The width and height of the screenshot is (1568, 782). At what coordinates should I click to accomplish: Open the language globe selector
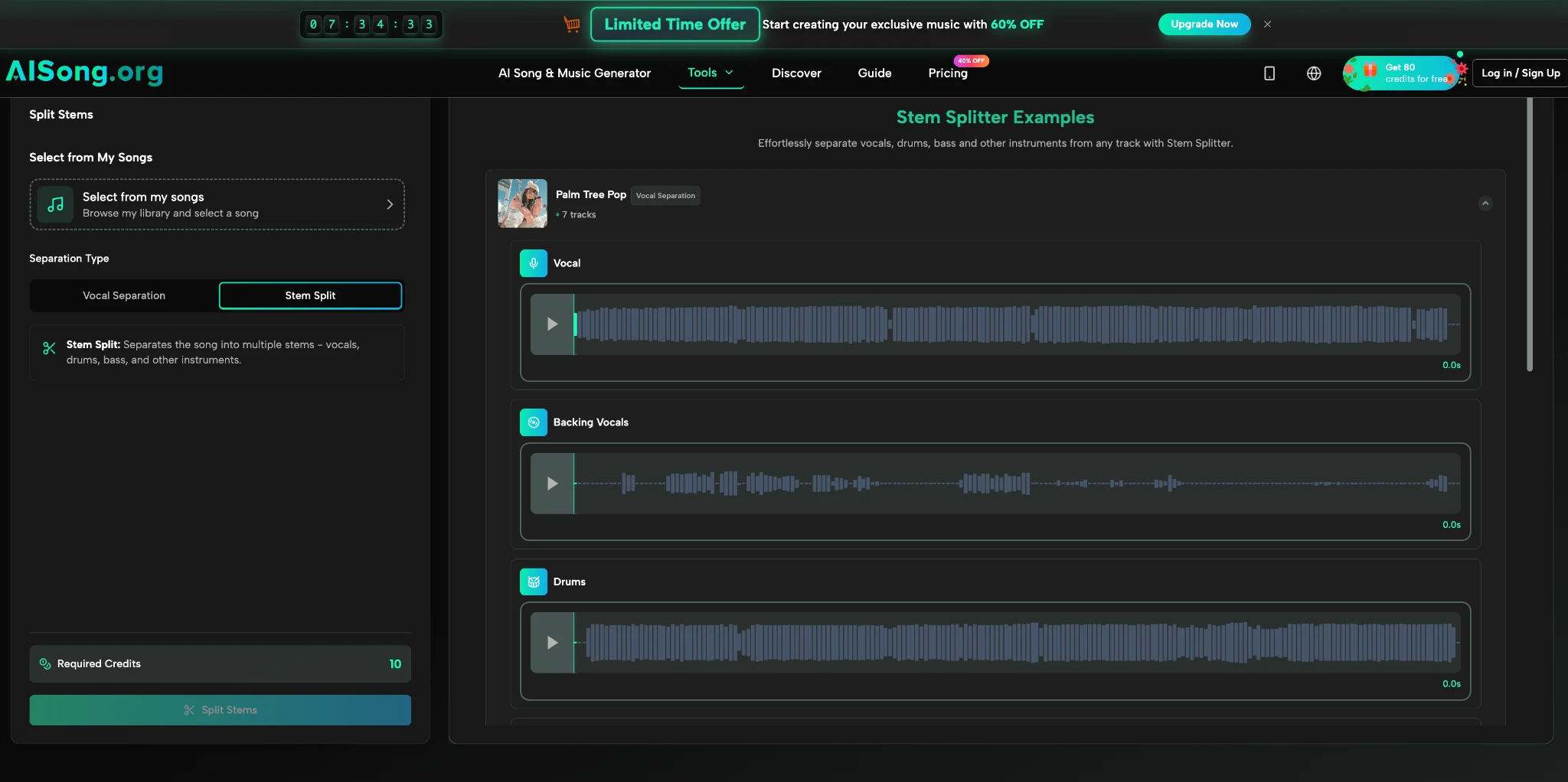[1314, 73]
